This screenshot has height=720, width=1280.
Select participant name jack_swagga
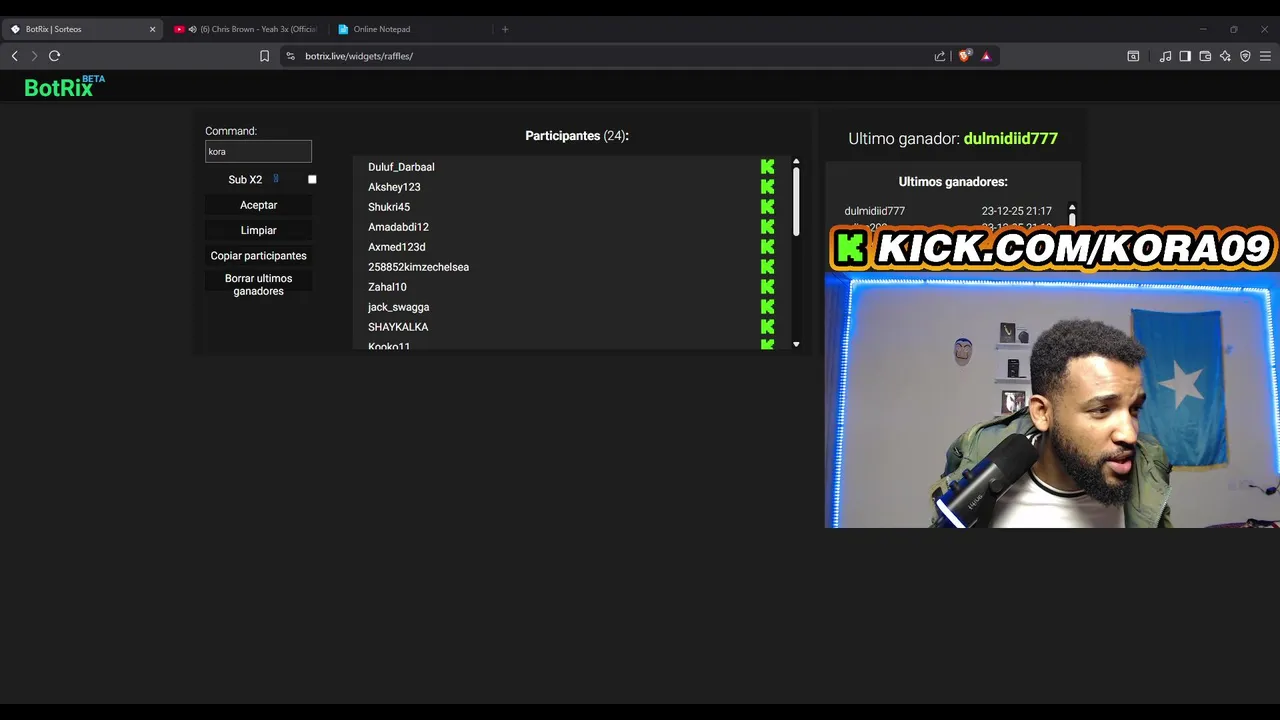[x=398, y=307]
